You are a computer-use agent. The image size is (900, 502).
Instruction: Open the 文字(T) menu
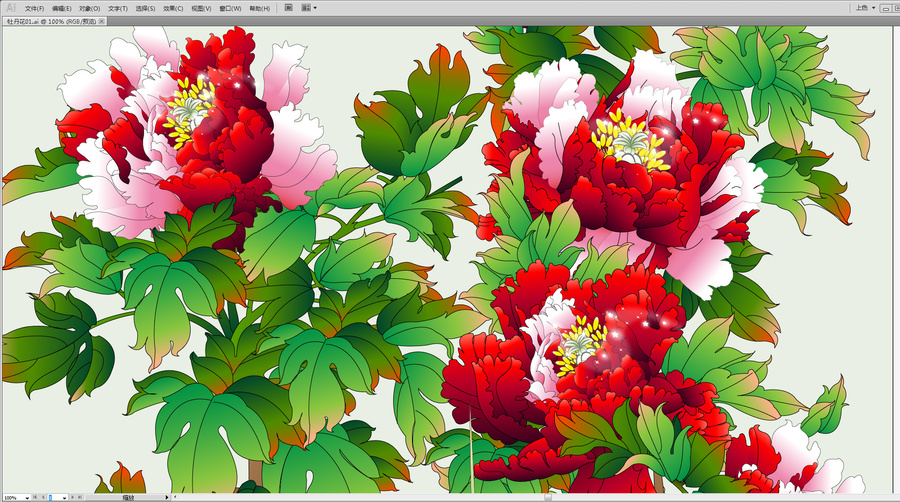pos(118,9)
